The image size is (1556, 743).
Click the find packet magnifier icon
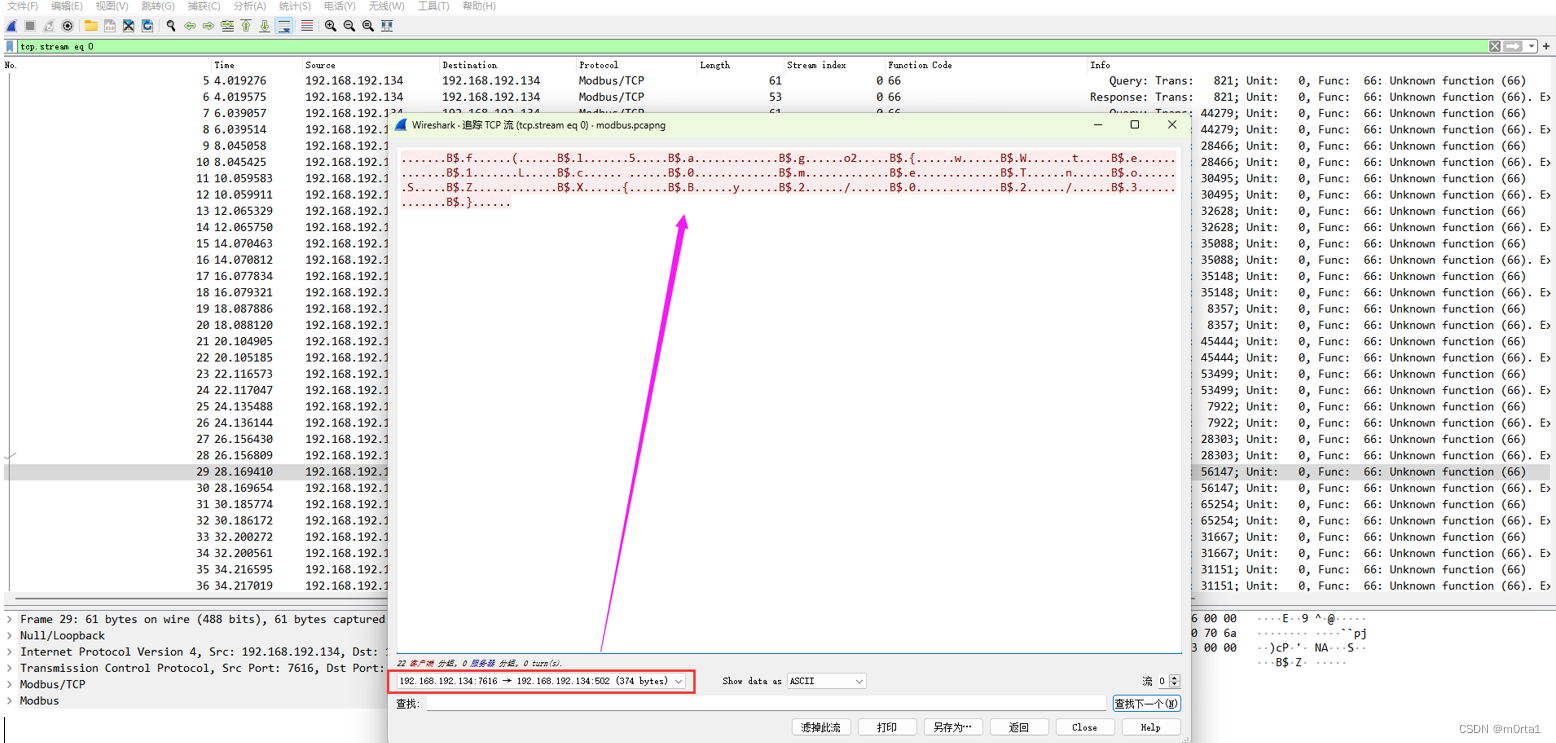171,26
